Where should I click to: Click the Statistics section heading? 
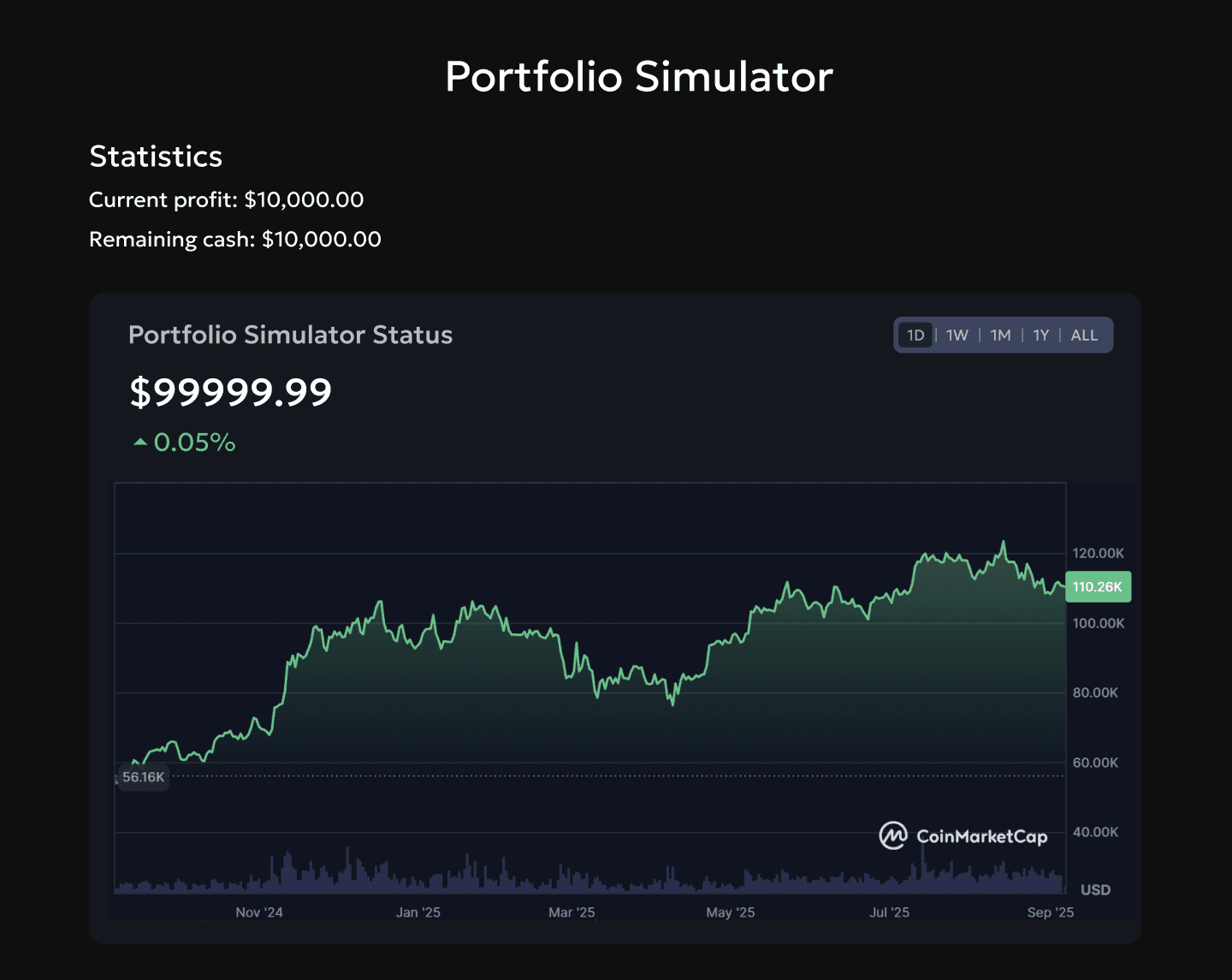(156, 157)
